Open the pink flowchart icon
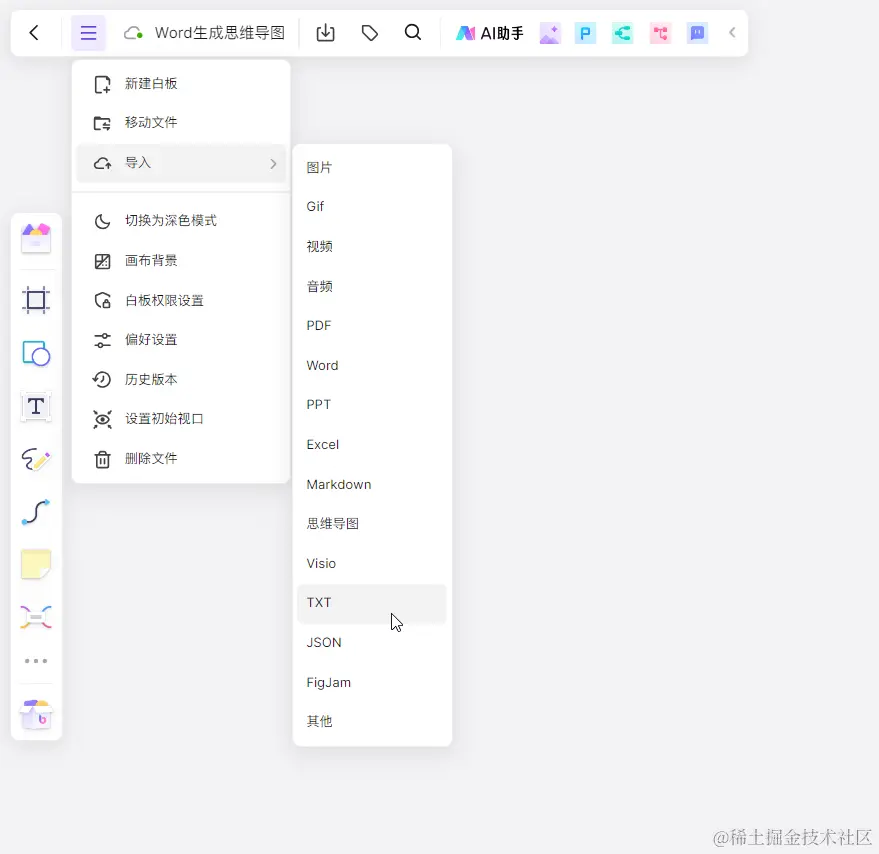 (660, 33)
